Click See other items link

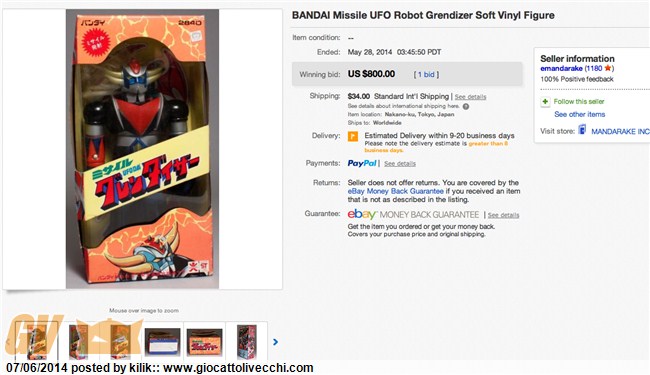(580, 114)
